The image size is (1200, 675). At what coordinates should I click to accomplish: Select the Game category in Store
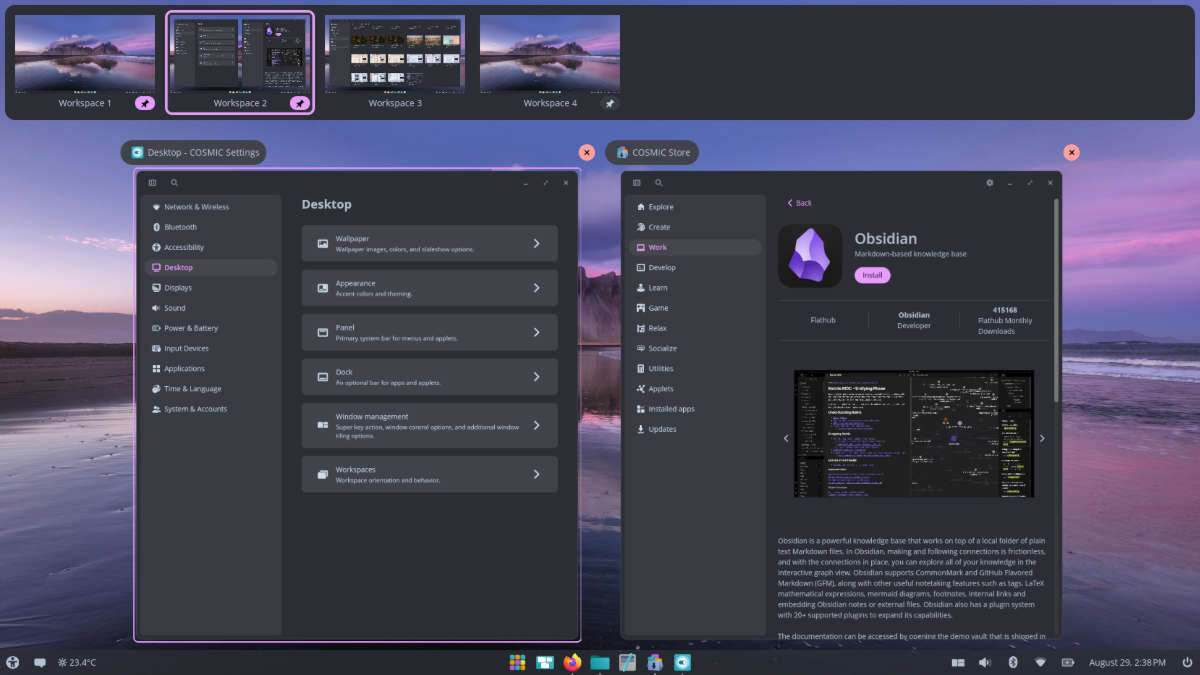click(x=695, y=308)
